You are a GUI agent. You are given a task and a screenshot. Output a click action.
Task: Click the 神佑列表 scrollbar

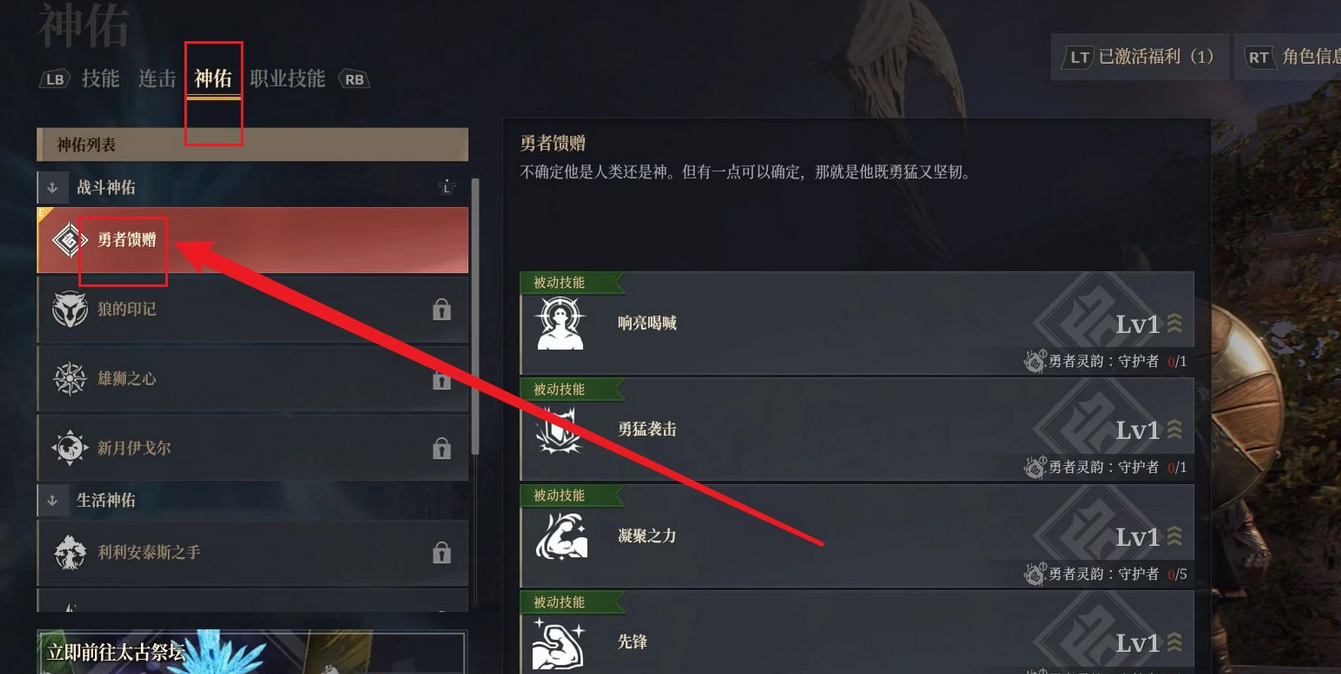click(475, 317)
